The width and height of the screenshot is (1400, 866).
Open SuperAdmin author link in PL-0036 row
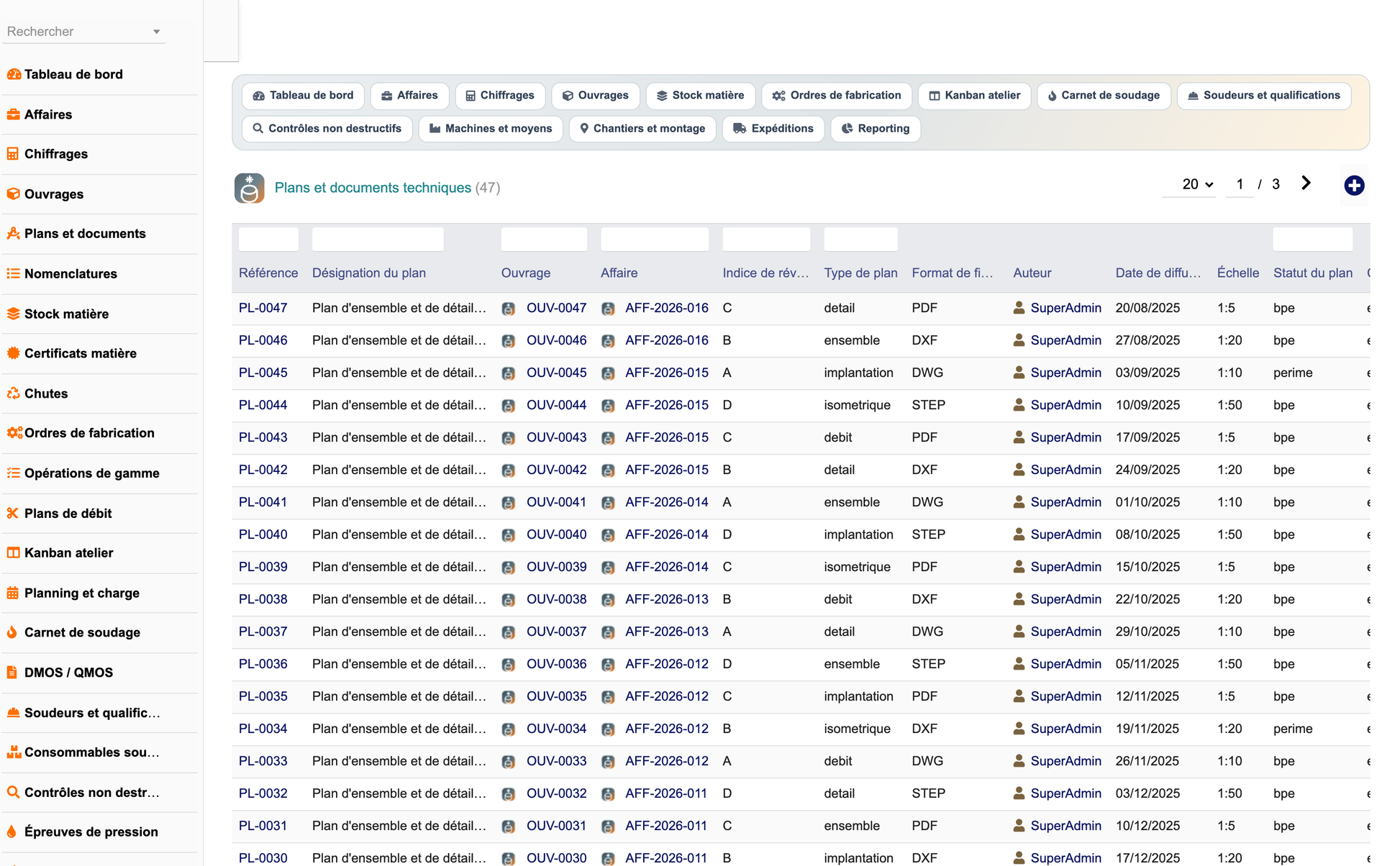coord(1065,664)
